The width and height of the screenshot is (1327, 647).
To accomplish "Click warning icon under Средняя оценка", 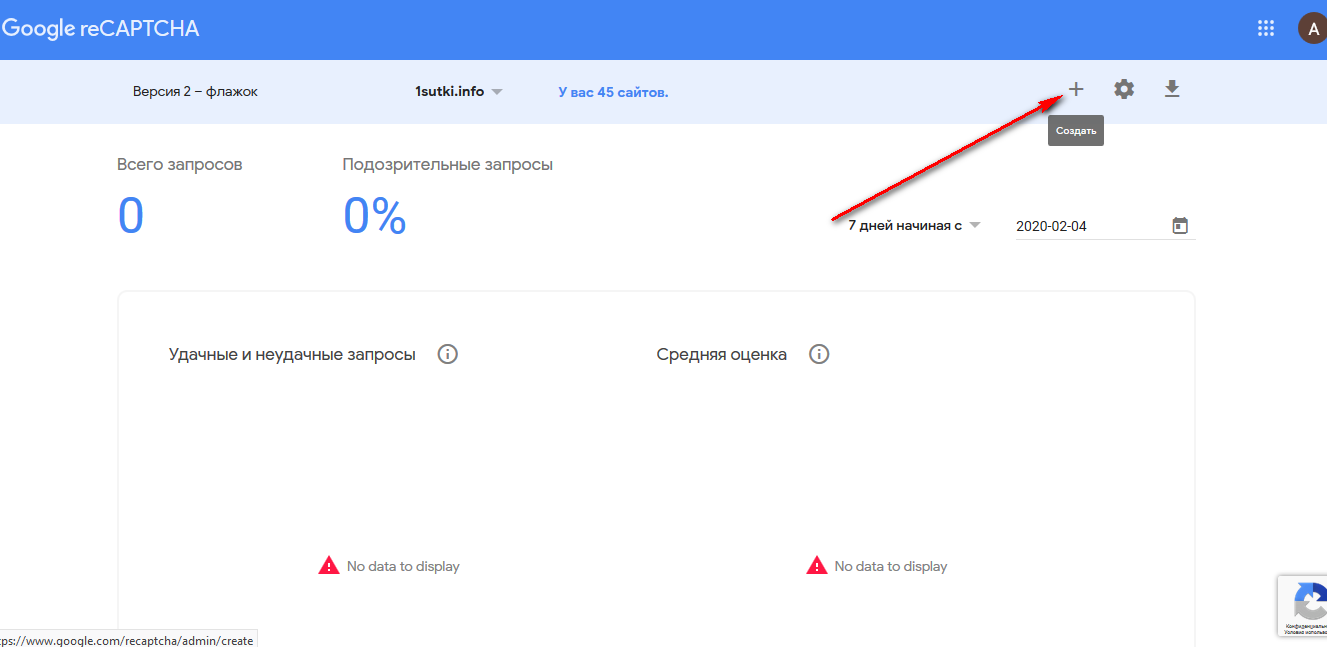I will click(817, 566).
